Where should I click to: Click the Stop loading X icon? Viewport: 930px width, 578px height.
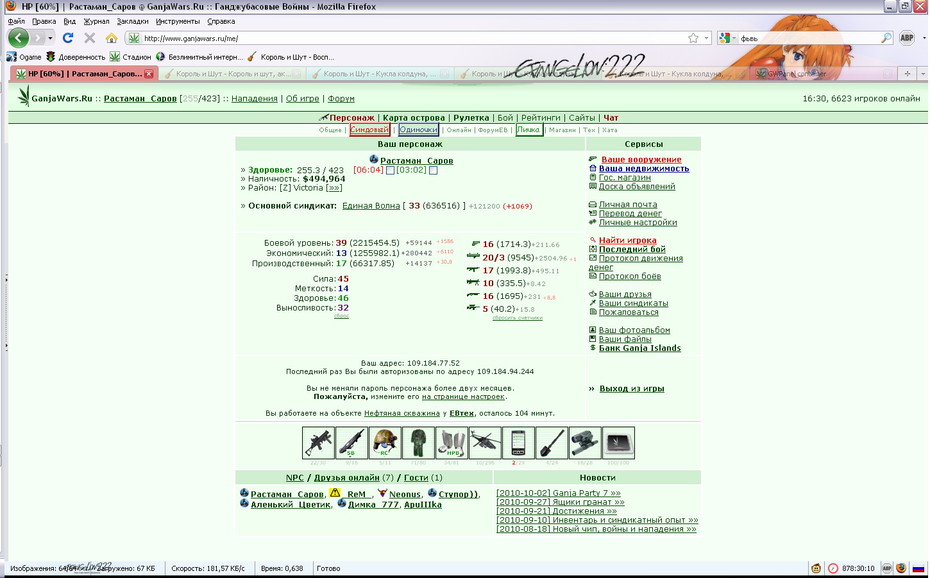[x=90, y=38]
